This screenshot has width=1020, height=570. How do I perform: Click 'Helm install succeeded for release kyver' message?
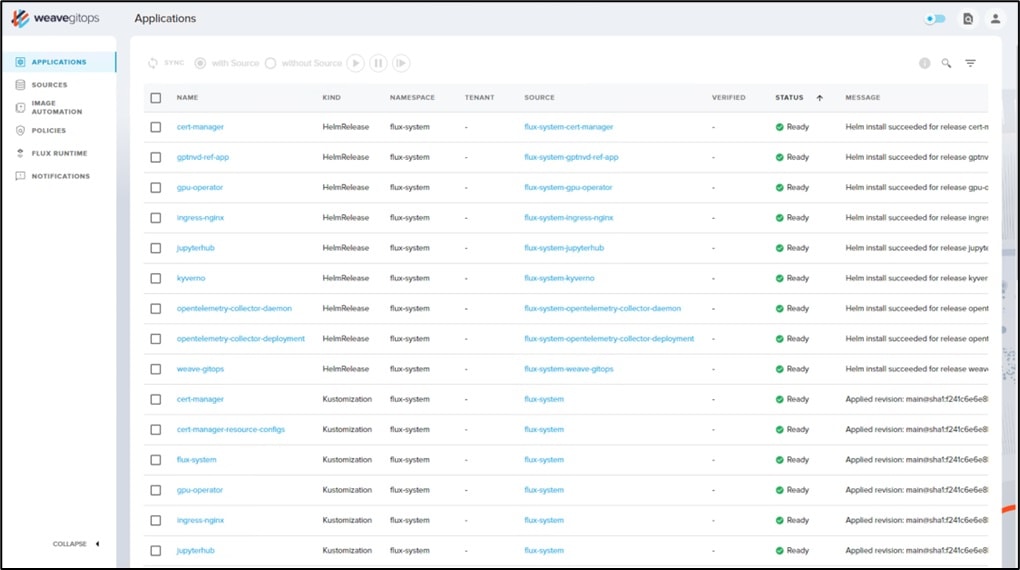917,278
